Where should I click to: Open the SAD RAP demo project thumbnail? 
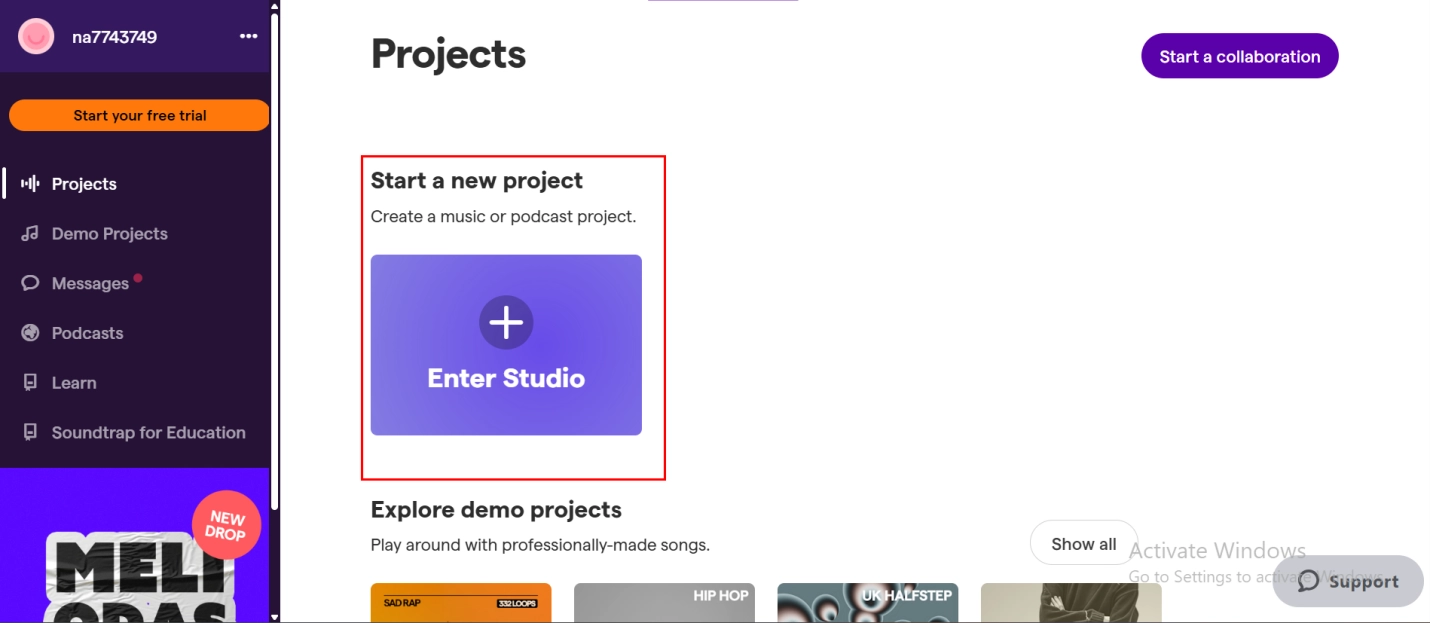click(x=460, y=603)
